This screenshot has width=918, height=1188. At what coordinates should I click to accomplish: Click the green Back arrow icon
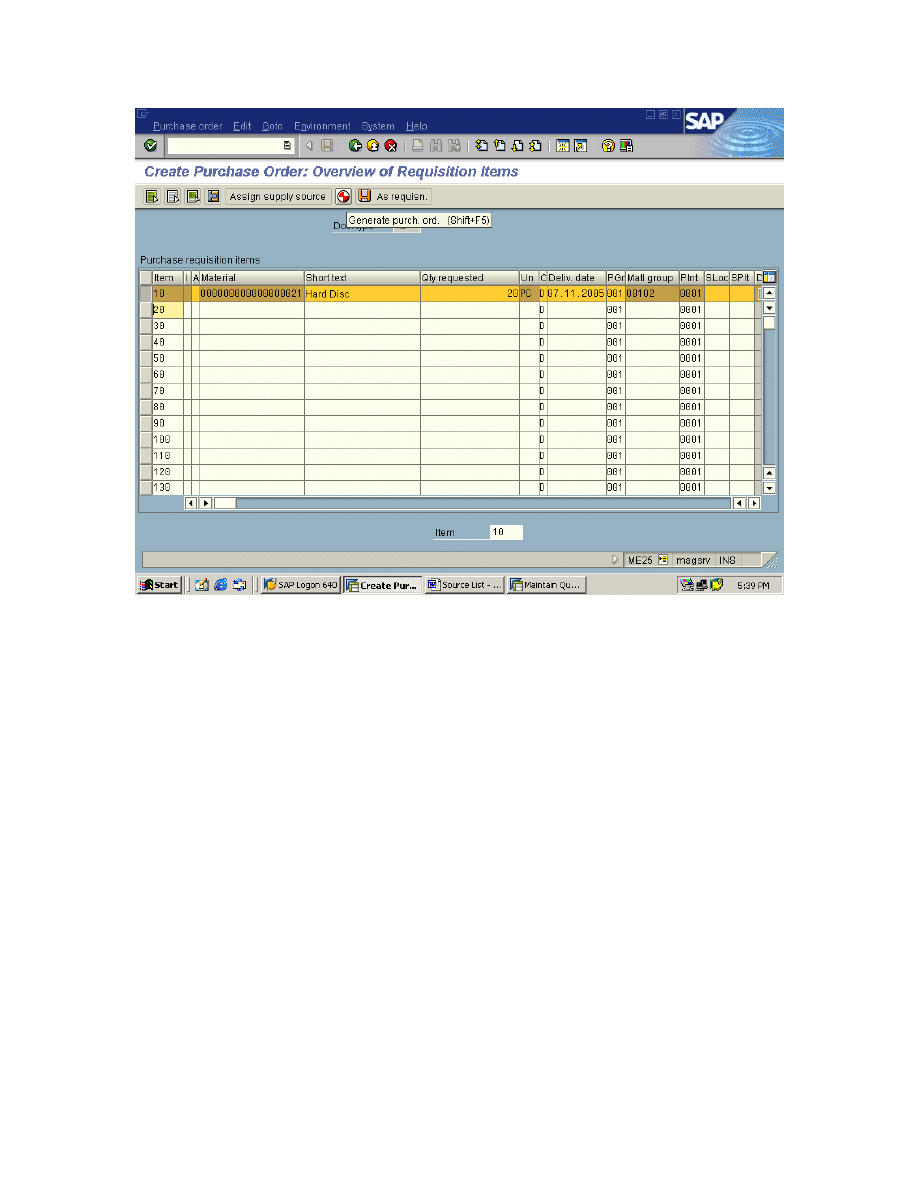pyautogui.click(x=354, y=146)
